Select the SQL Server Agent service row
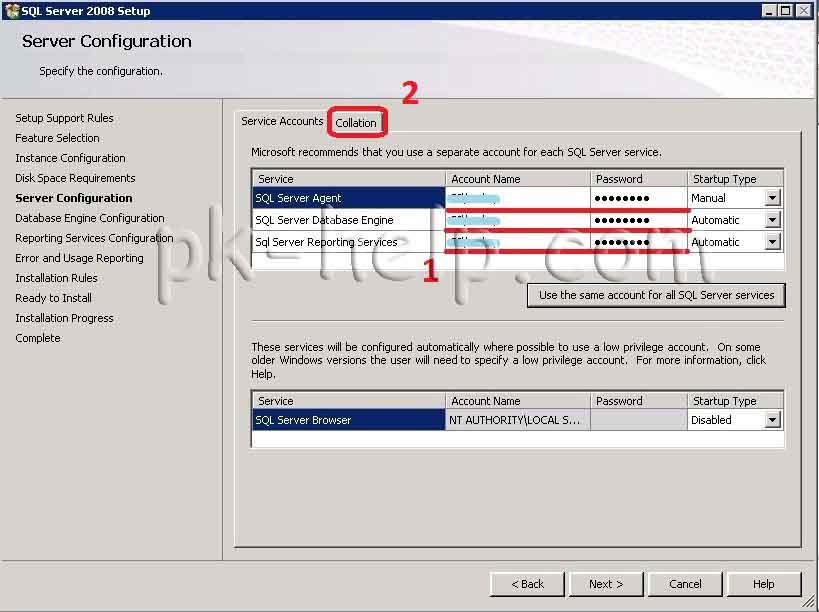Viewport: 819px width, 612px height. (x=348, y=198)
